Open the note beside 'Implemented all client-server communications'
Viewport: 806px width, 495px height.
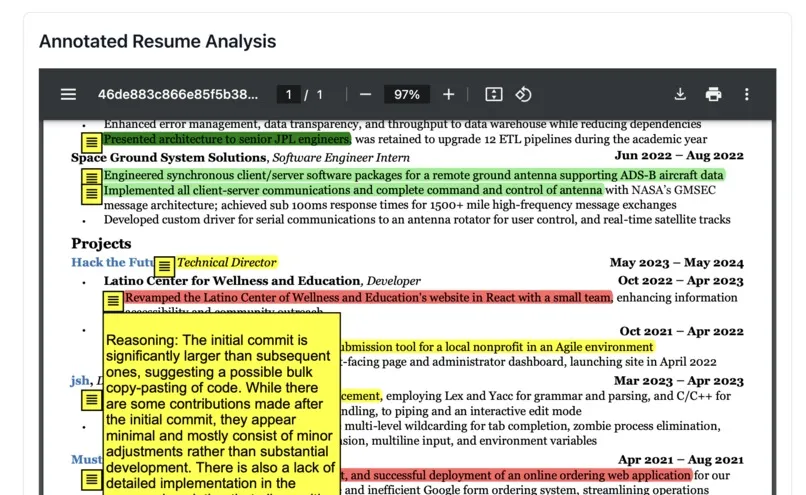(91, 194)
